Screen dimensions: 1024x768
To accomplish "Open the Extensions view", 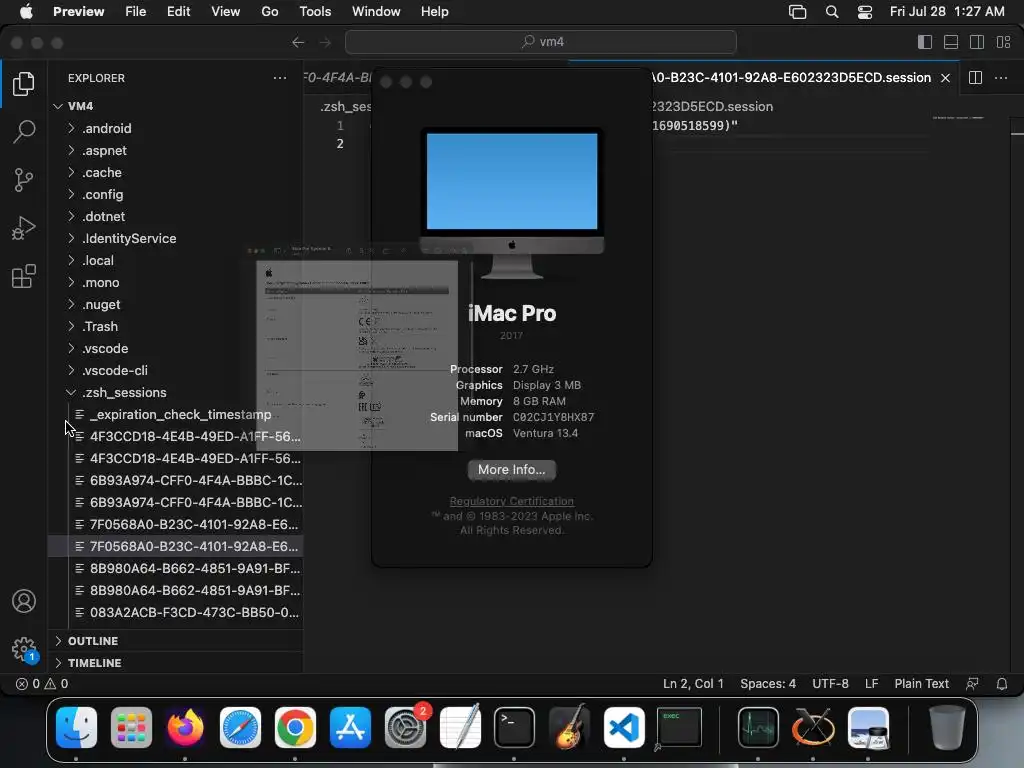I will pyautogui.click(x=24, y=276).
